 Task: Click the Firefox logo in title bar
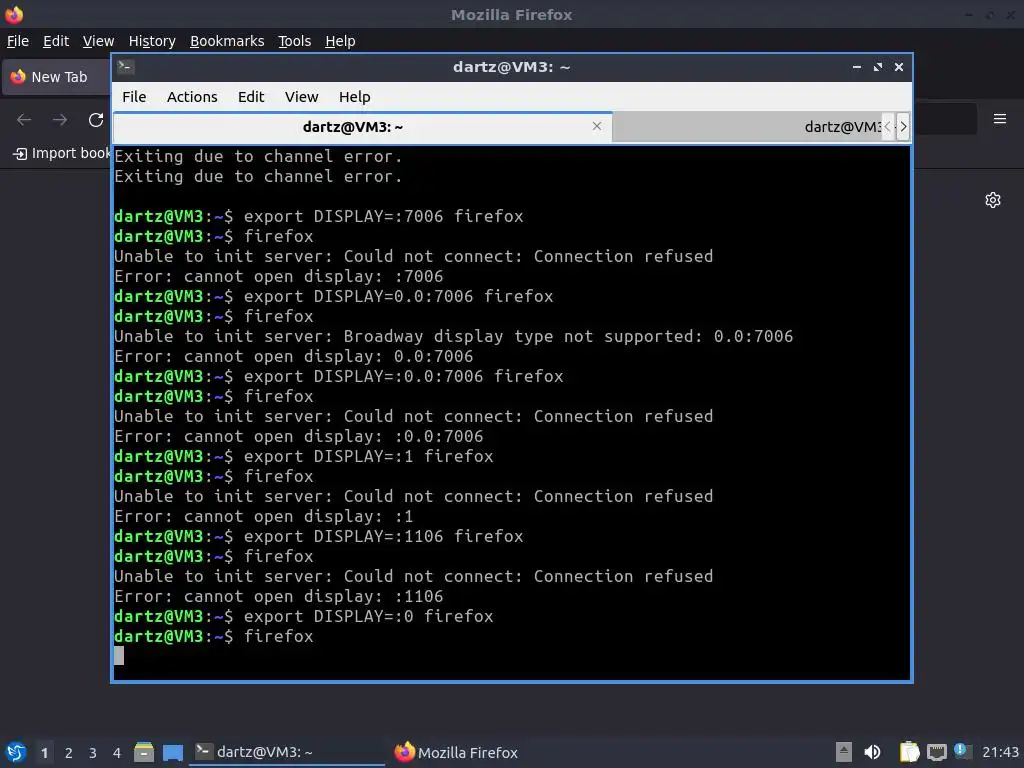pyautogui.click(x=14, y=14)
